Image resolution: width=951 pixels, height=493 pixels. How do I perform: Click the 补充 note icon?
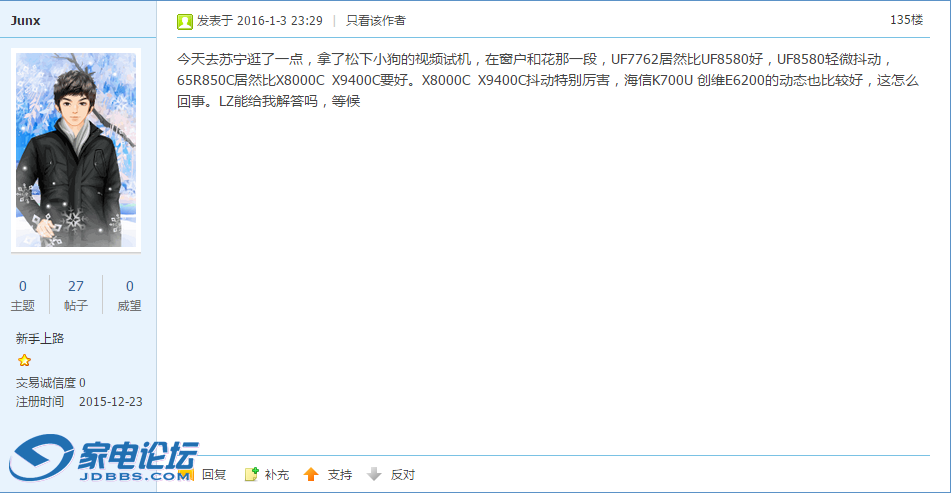tap(252, 474)
